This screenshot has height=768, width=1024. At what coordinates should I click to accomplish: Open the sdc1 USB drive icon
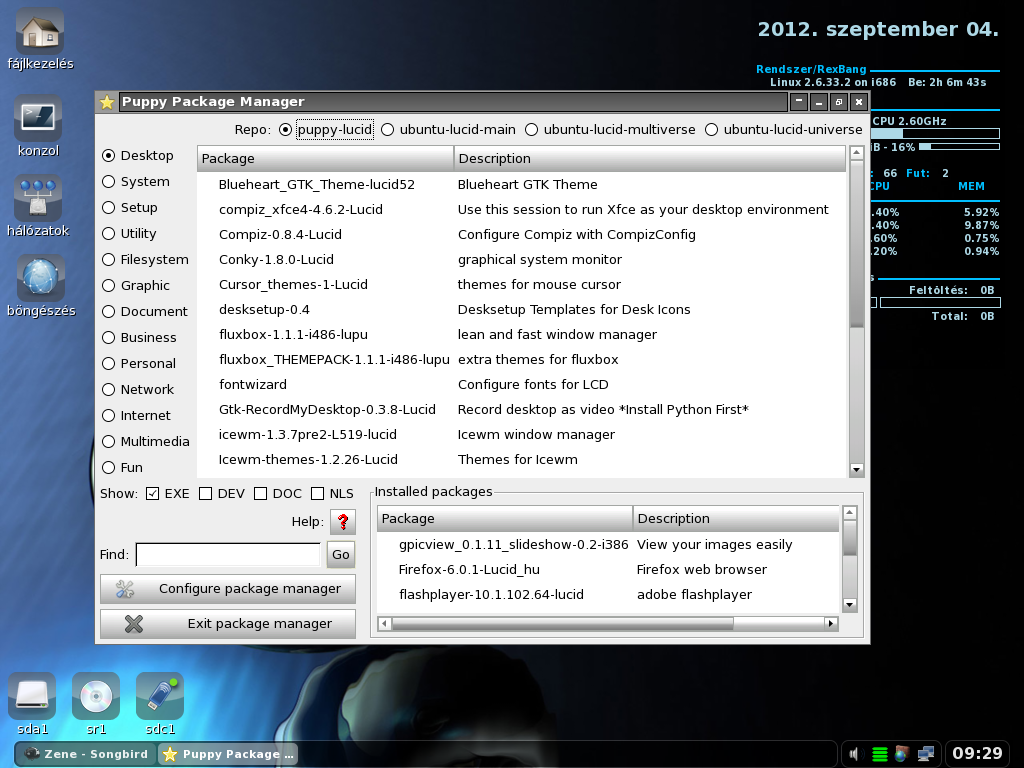[x=160, y=696]
